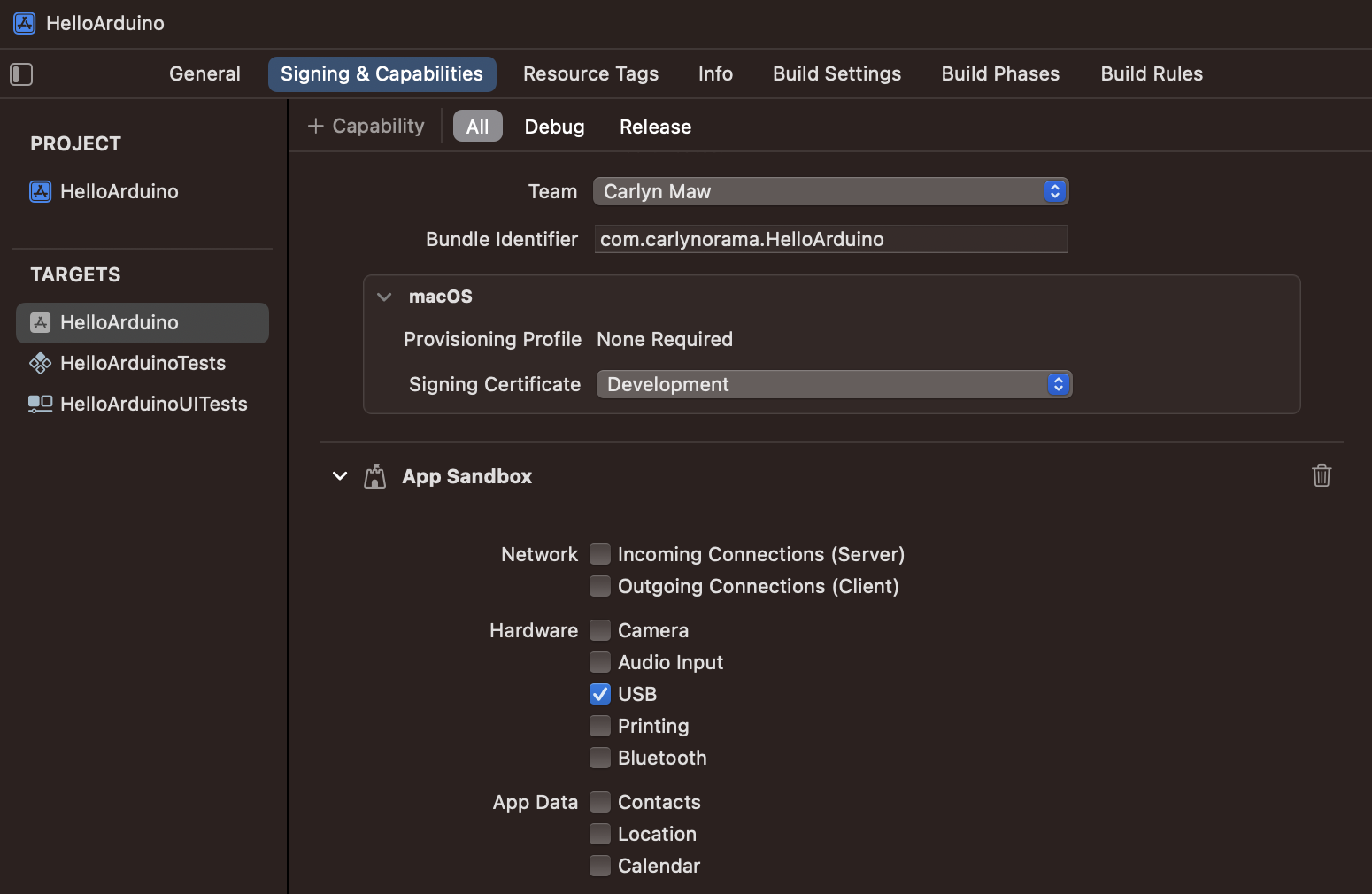Screen dimensions: 1372x894
Task: Enable the Bluetooth checkbox
Action: [x=600, y=758]
